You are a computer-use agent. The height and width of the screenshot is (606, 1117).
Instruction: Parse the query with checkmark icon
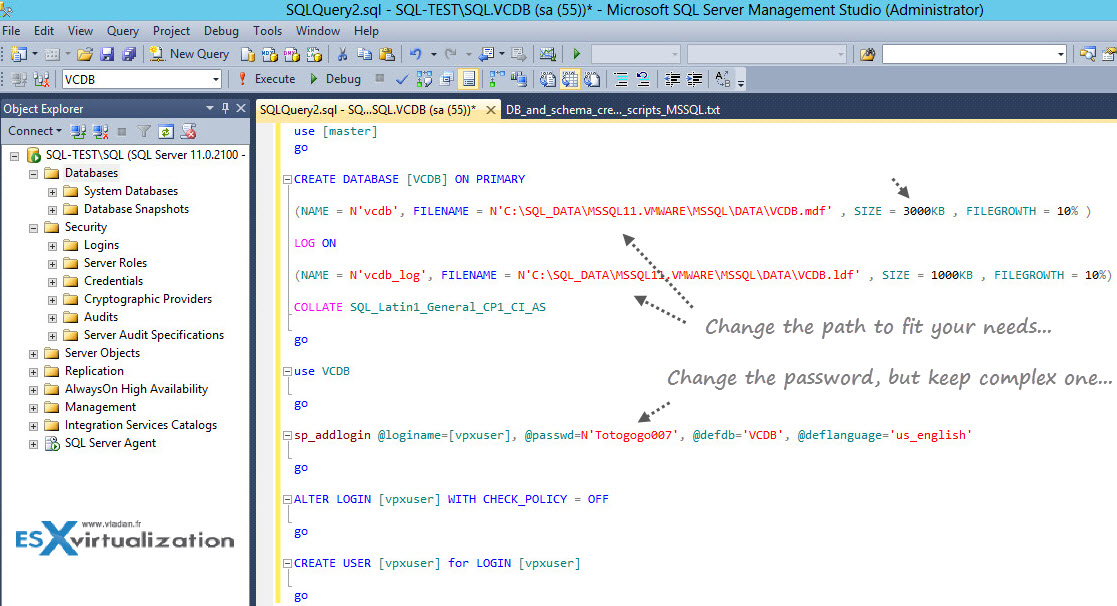(x=402, y=79)
